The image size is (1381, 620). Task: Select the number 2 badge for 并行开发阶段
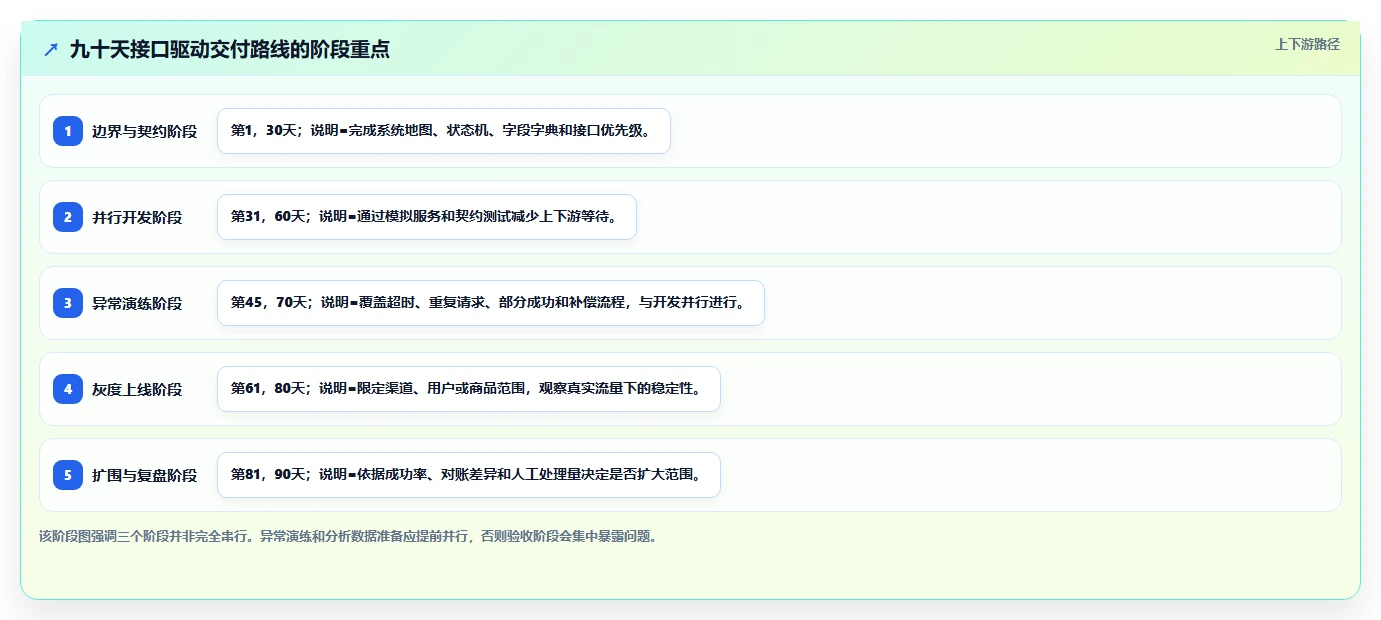(x=68, y=217)
